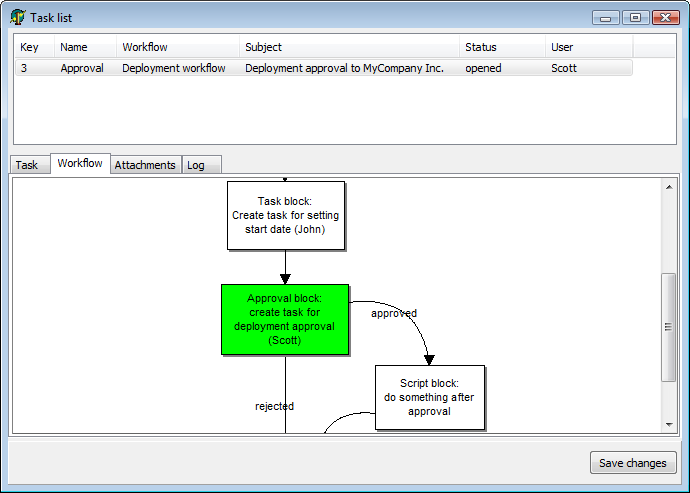Click the Script block node
690x493 pixels.
(x=430, y=397)
